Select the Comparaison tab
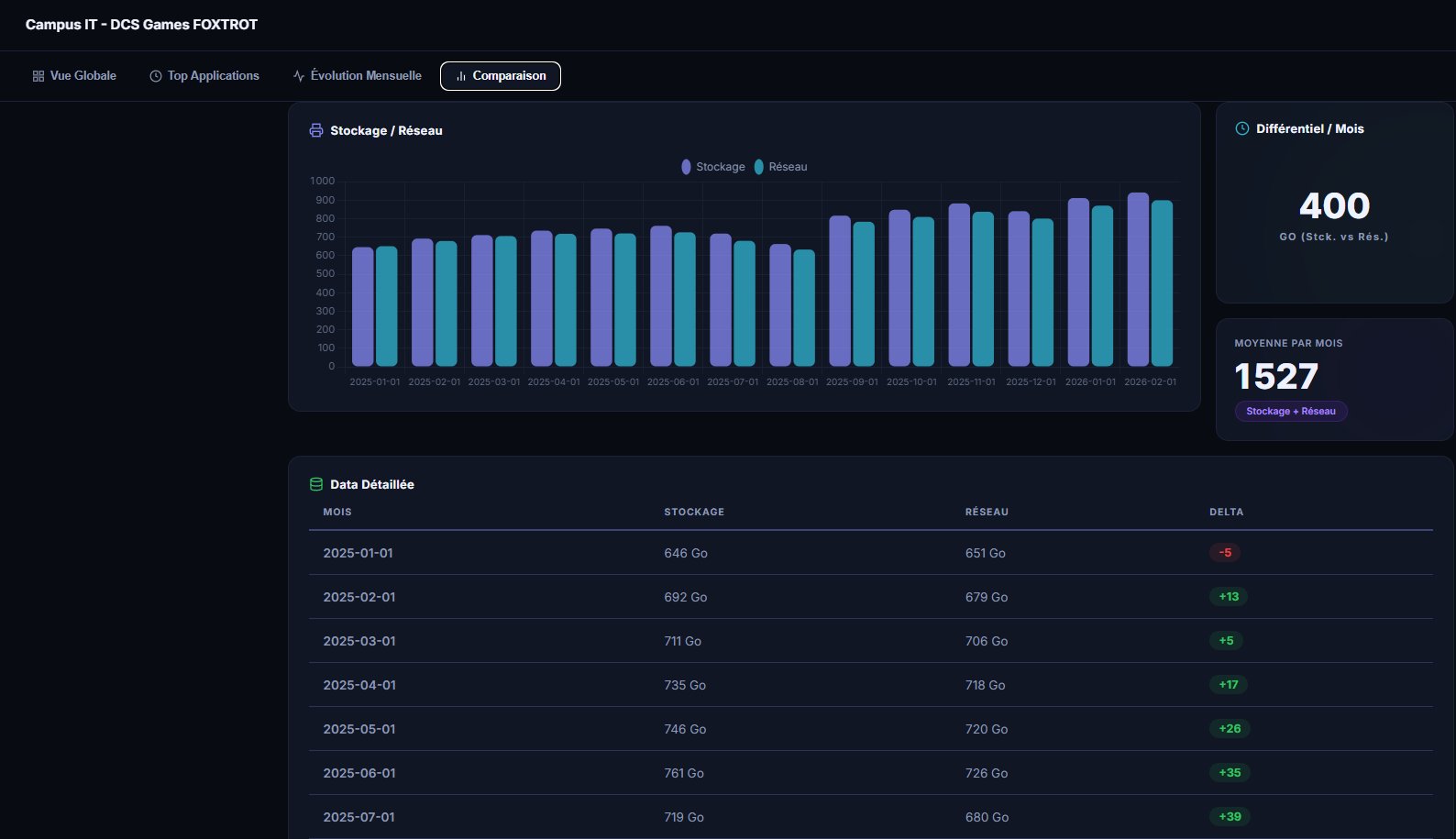 coord(501,76)
